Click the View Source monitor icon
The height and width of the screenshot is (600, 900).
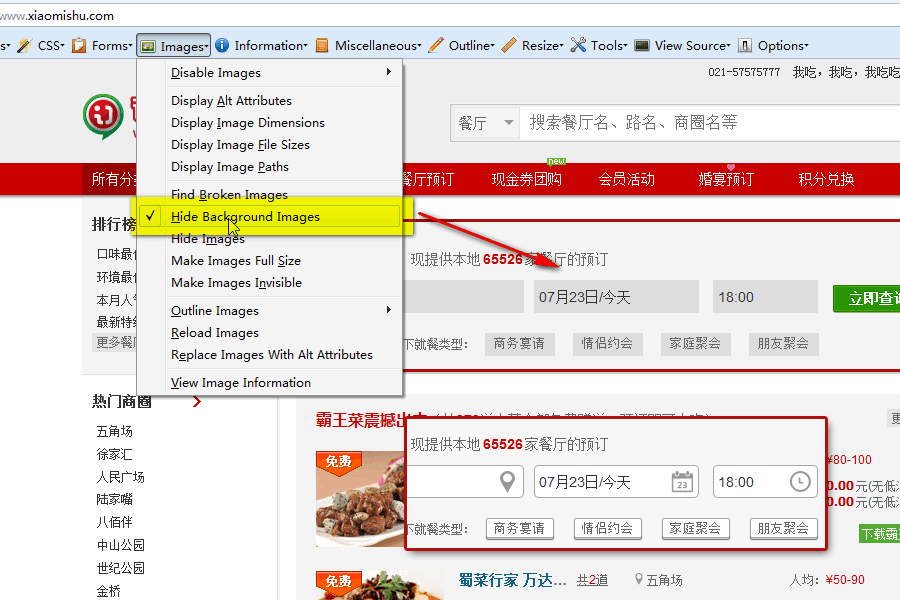click(x=643, y=45)
